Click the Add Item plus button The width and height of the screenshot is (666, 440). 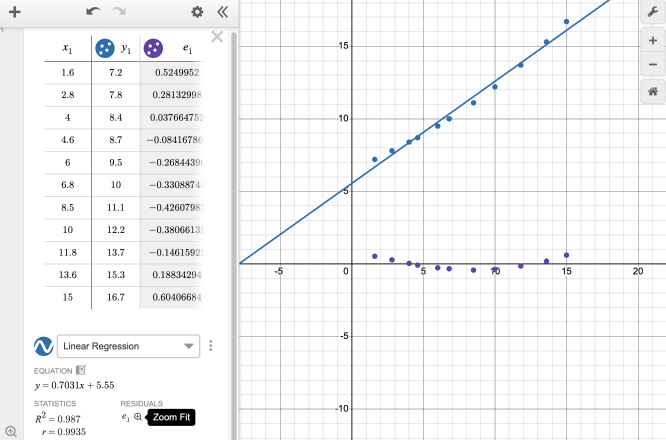point(14,13)
